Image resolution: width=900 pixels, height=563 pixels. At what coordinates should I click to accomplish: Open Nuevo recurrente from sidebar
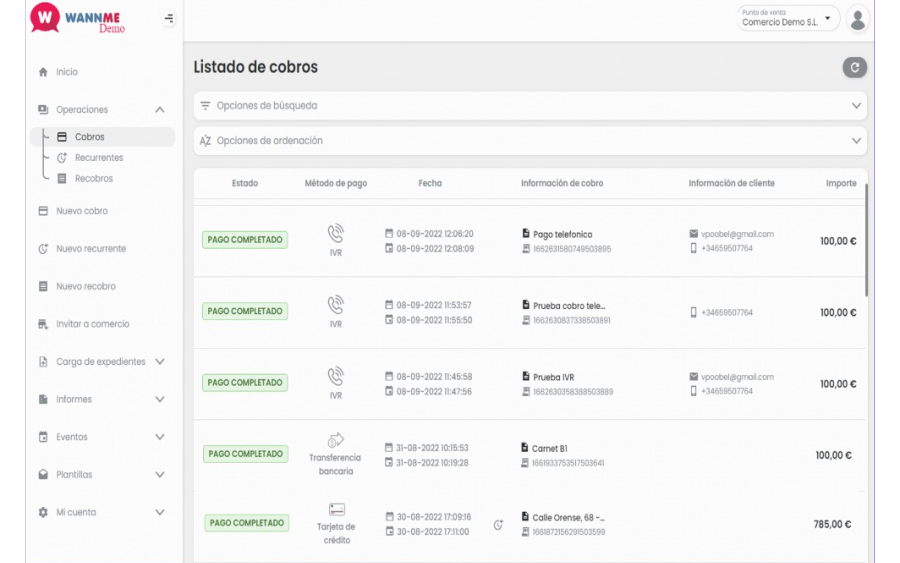coord(91,249)
